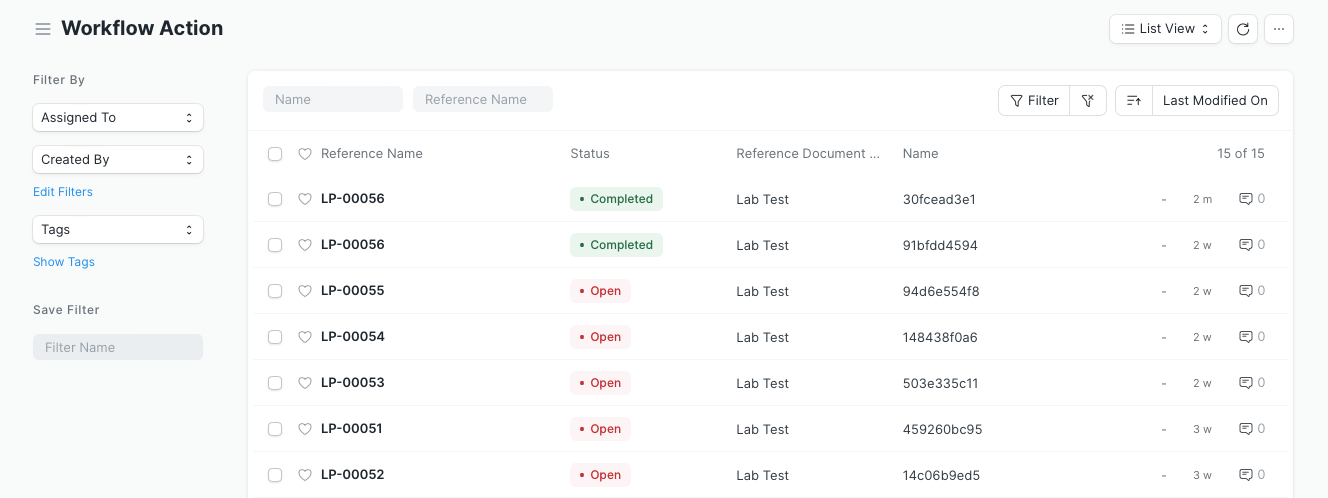
Task: Toggle sort direction icon beside Last Modified On
Action: (1134, 100)
